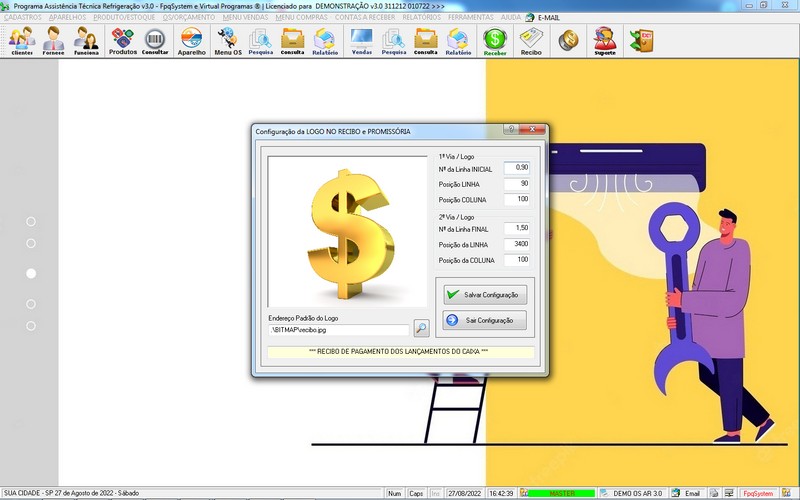
Task: Click 1ª Via Posição COLUNA field
Action: tap(516, 199)
